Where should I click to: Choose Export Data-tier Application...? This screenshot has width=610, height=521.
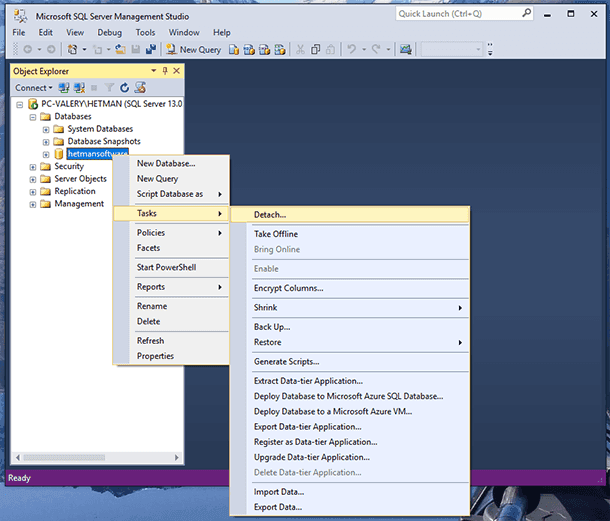(x=350, y=427)
